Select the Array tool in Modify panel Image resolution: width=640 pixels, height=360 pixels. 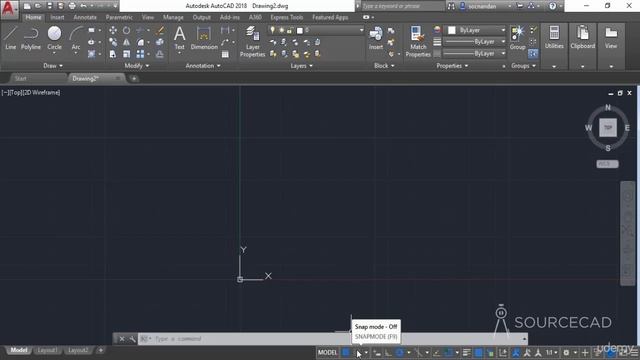[140, 54]
